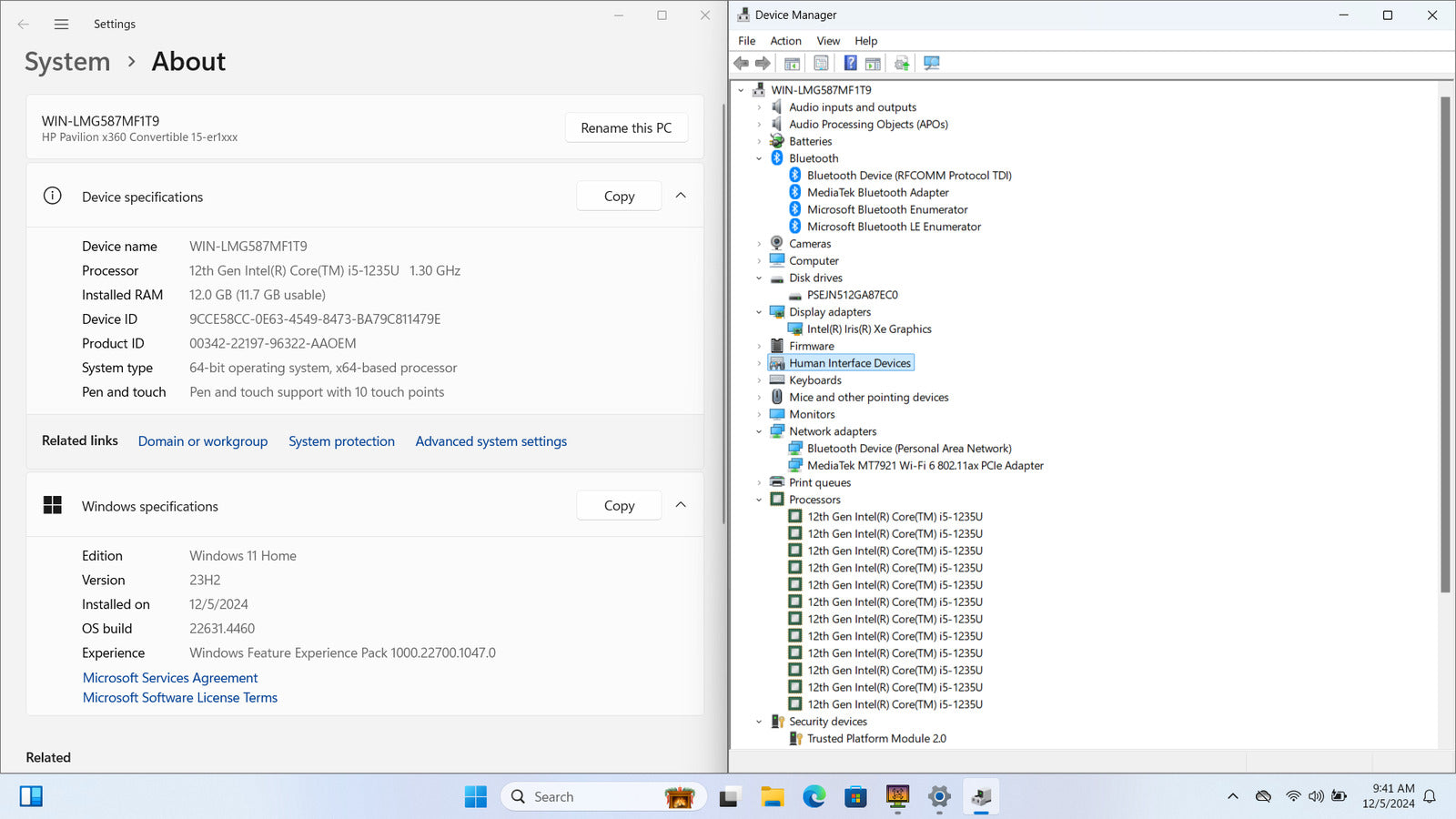This screenshot has height=819, width=1456.
Task: Copy the Device specifications
Action: 619,197
